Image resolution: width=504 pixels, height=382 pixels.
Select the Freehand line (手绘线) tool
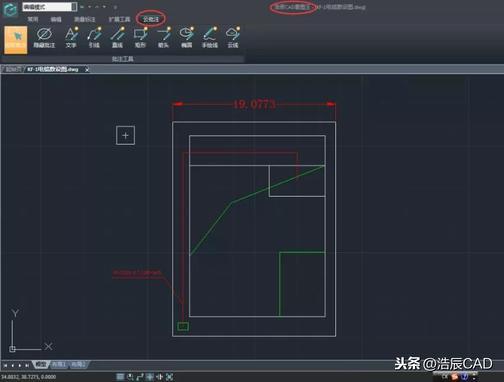210,38
